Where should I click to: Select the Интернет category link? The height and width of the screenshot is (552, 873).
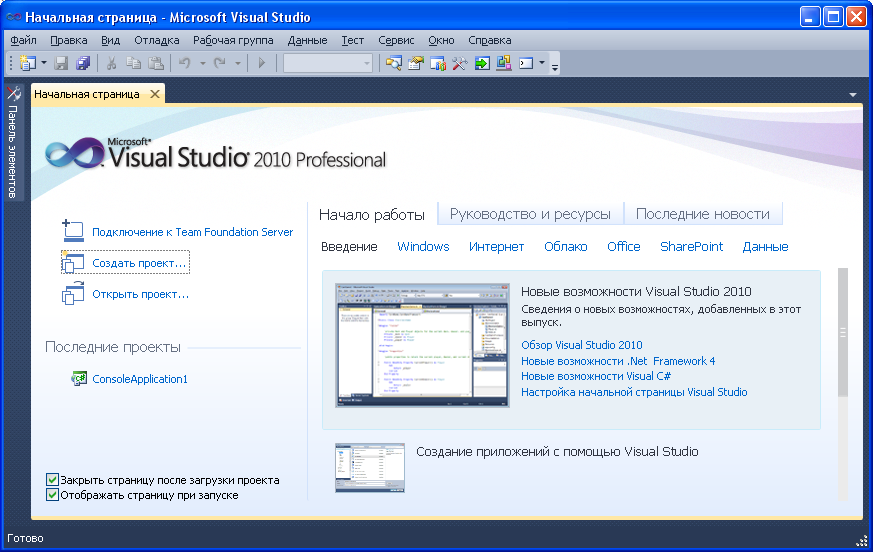point(497,247)
